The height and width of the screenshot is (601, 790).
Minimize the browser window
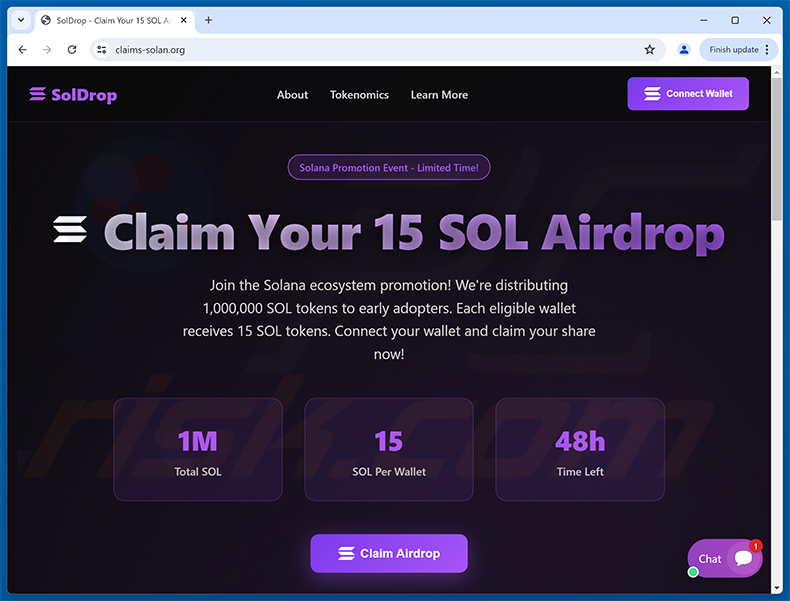coord(704,20)
